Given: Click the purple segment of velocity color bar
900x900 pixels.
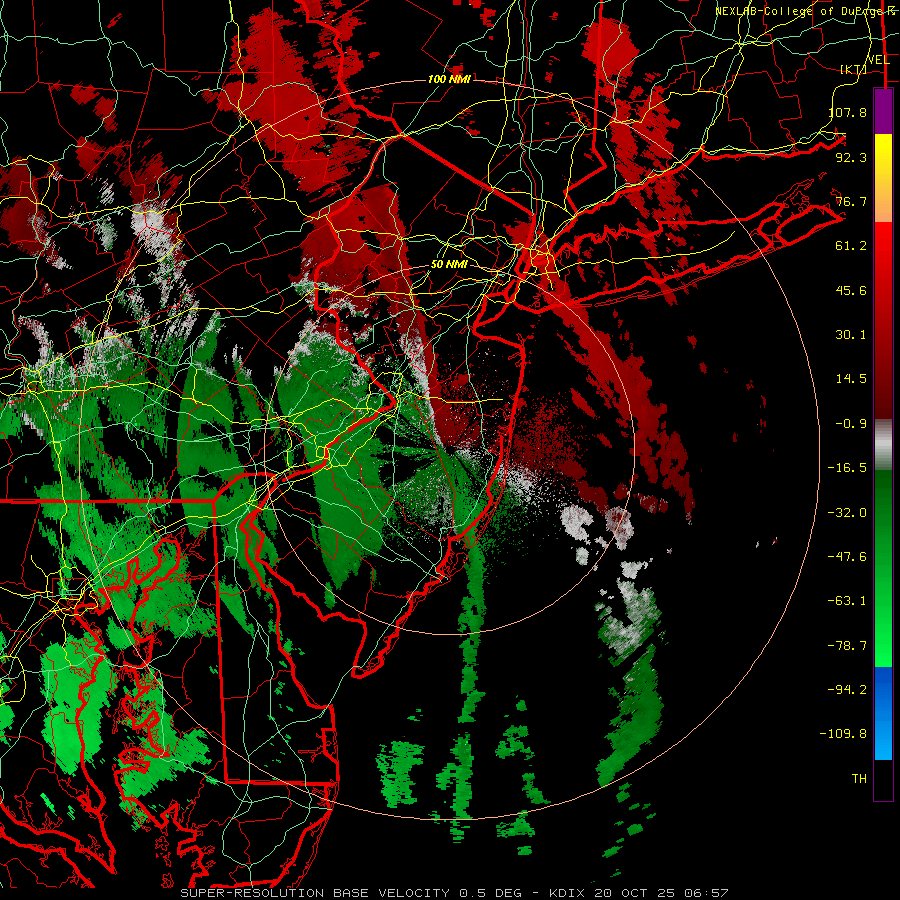Looking at the screenshot, I should point(883,111).
